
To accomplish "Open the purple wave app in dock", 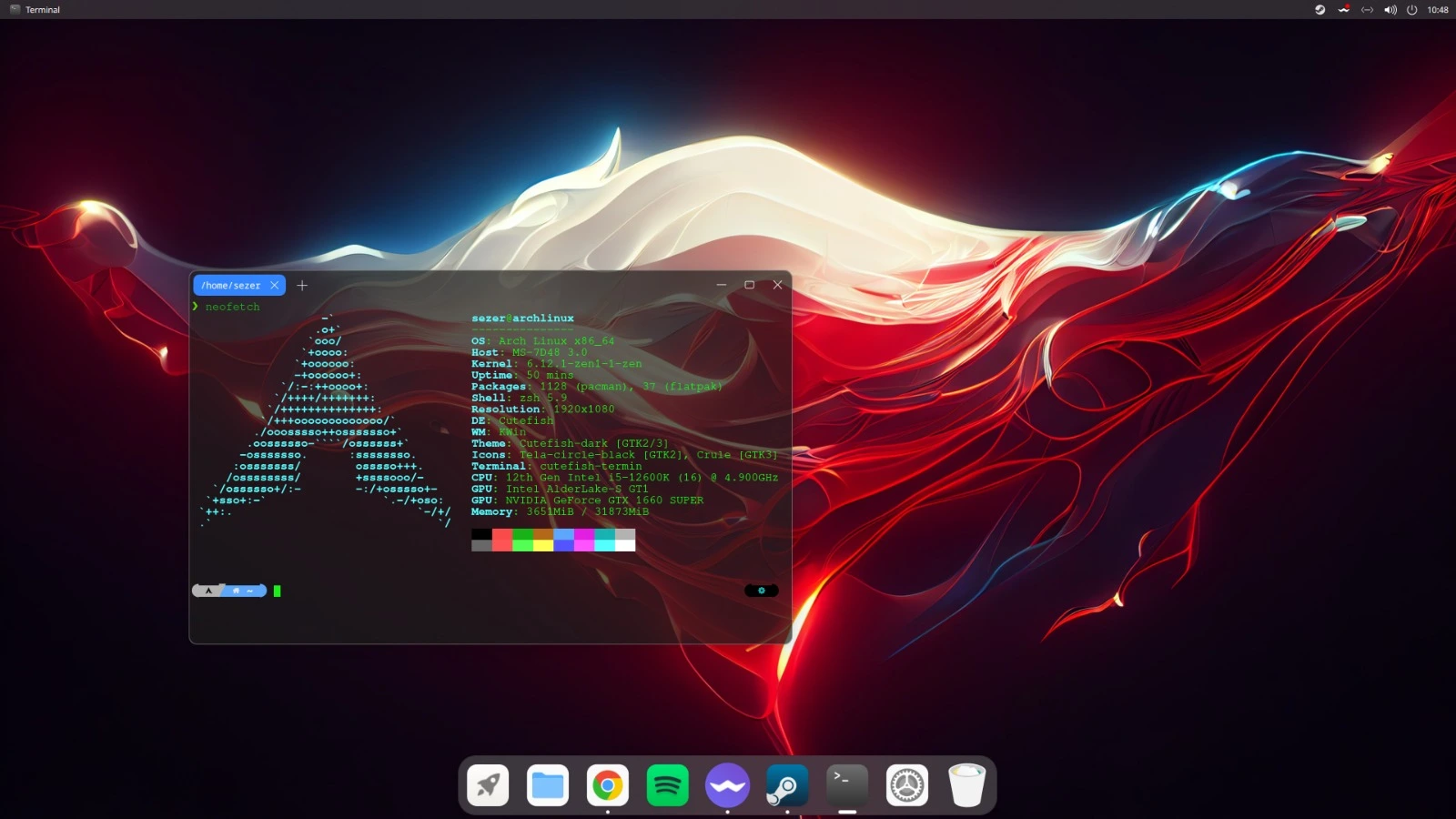I will tap(727, 784).
